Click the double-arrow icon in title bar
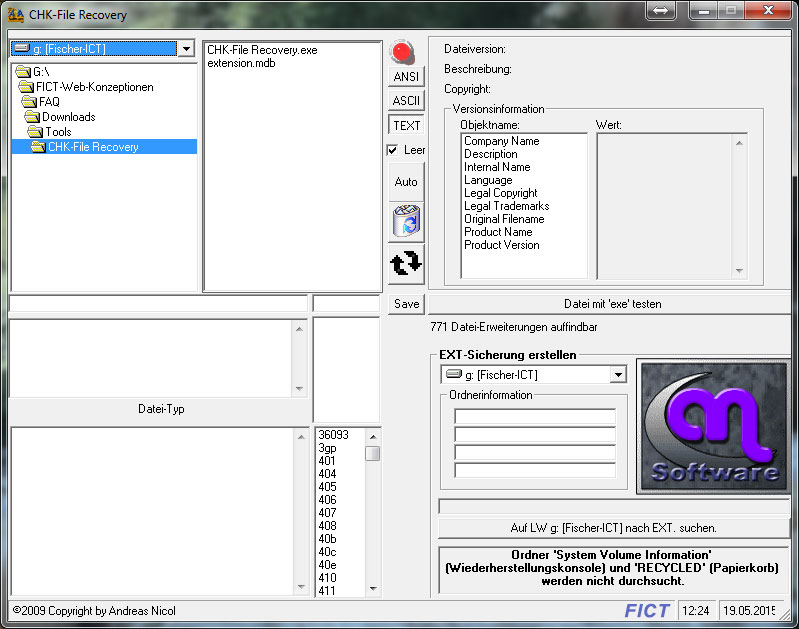 click(660, 11)
